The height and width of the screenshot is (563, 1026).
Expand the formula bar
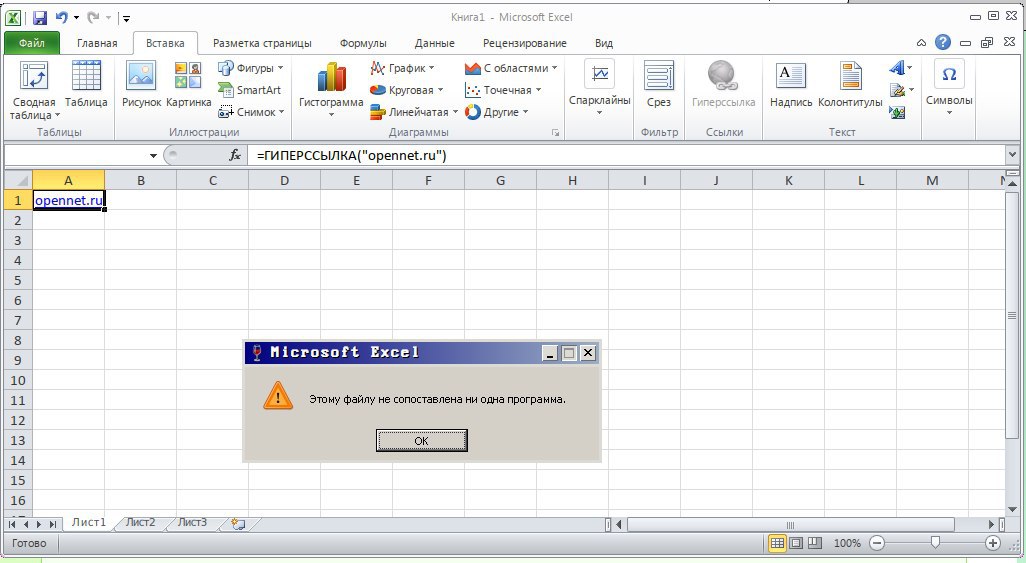[x=1012, y=155]
